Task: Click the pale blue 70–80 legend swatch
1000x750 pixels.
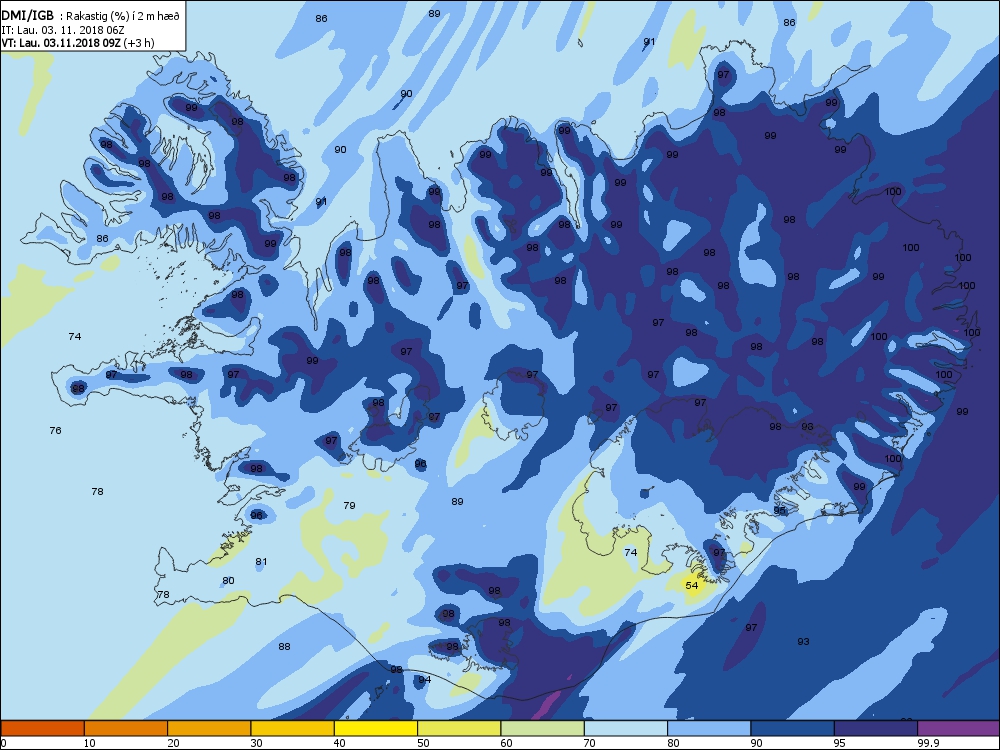Action: pos(626,728)
